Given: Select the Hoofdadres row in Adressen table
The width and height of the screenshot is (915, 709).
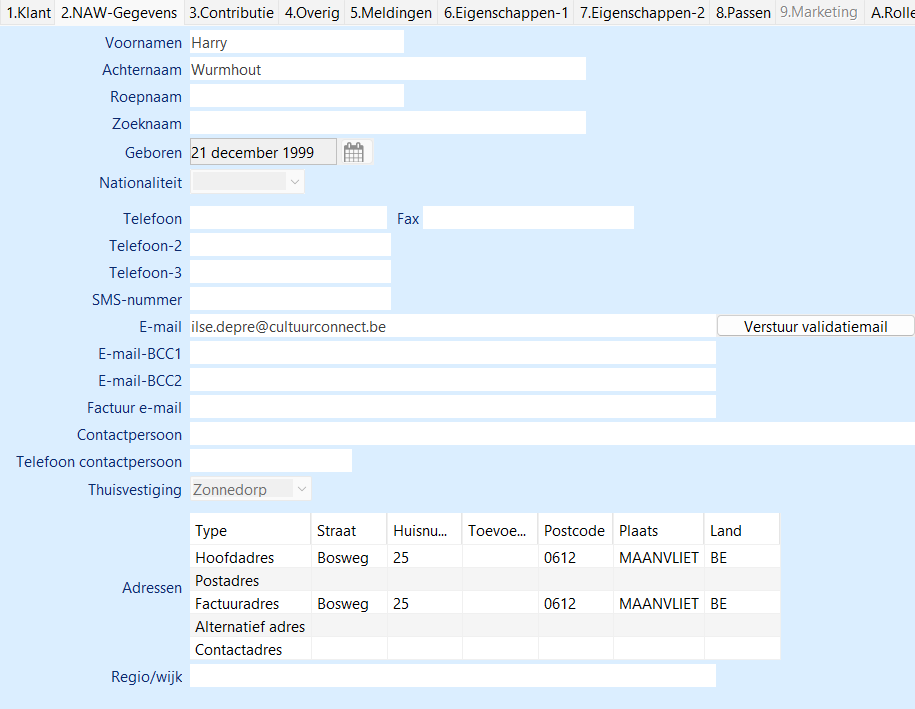Looking at the screenshot, I should click(x=235, y=557).
